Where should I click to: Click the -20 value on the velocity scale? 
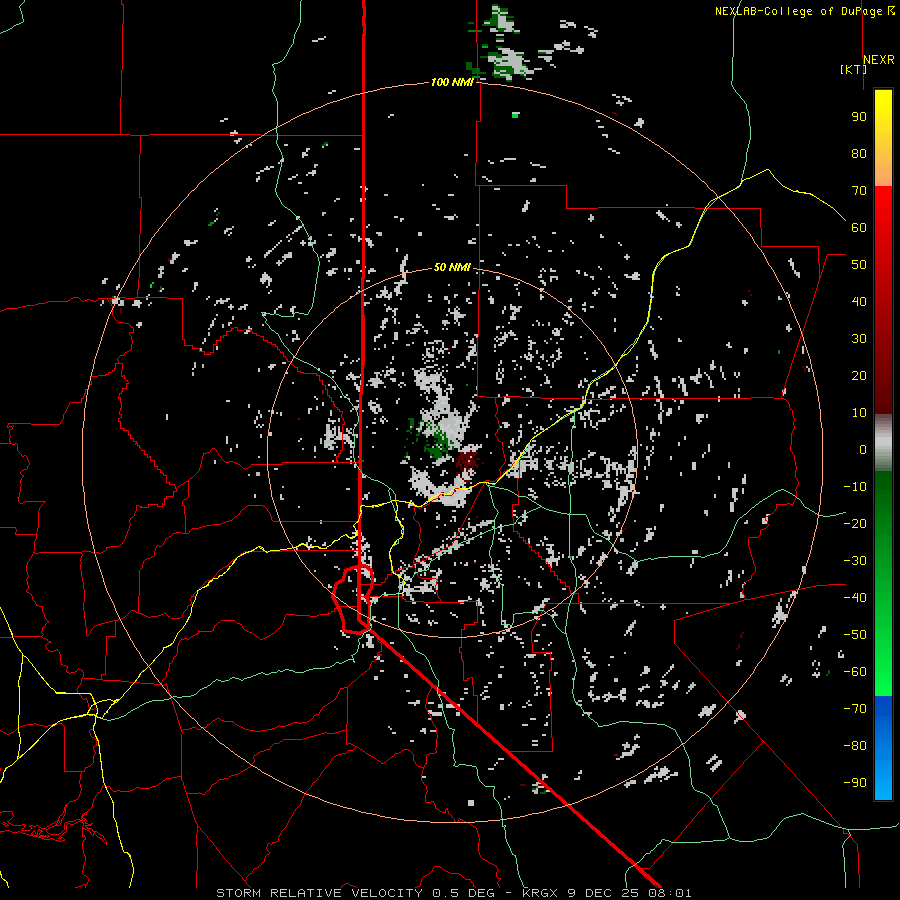coord(855,523)
